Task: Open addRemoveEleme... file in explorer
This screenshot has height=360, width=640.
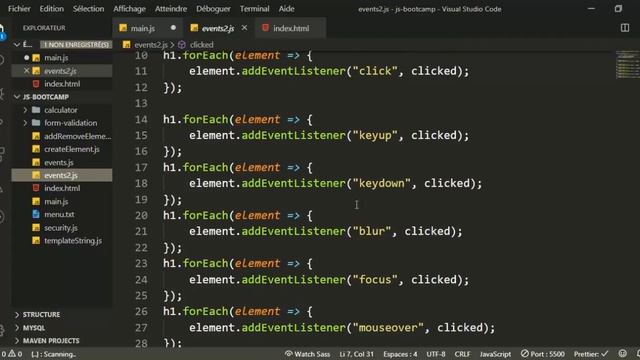Action: pos(77,136)
